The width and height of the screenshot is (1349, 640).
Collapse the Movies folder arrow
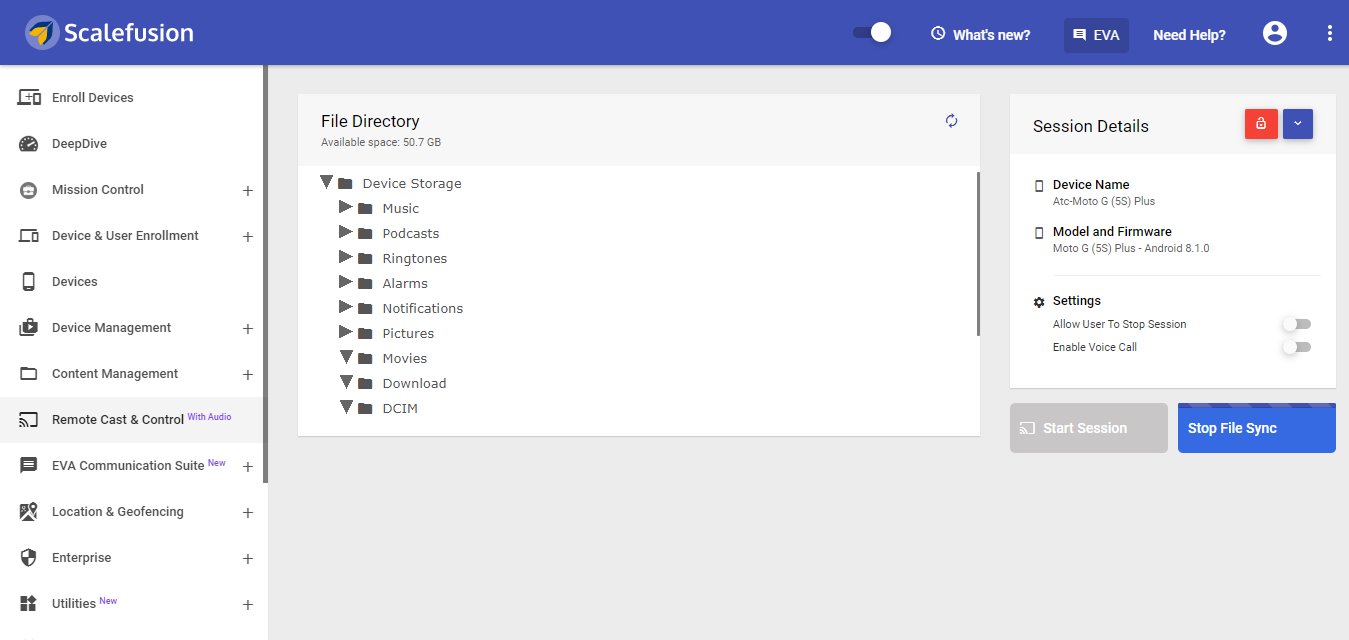click(346, 357)
